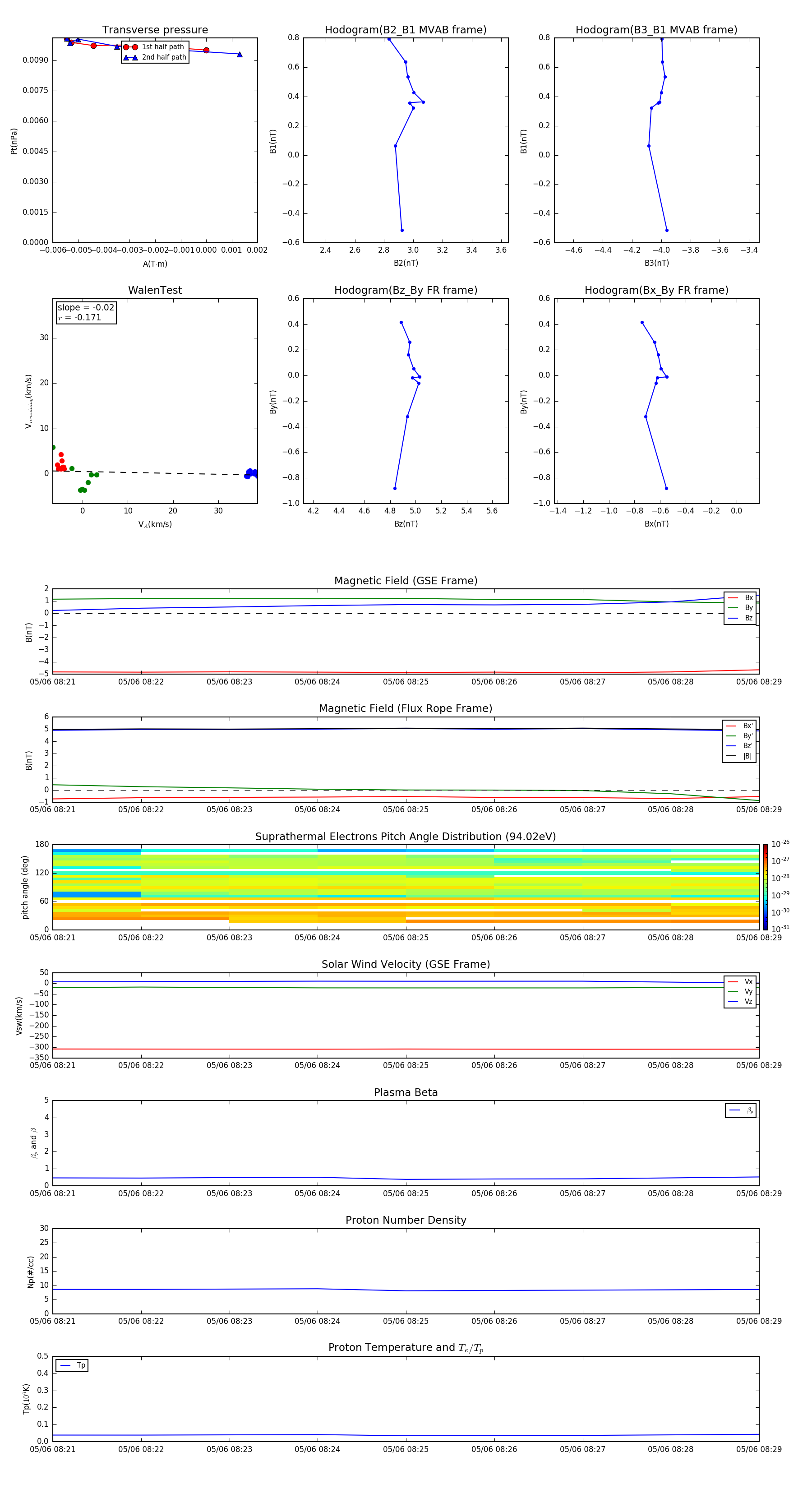The height and width of the screenshot is (1489, 812).
Task: Click the "Magnetic Field (GSE Frame)" title
Action: pos(406,581)
